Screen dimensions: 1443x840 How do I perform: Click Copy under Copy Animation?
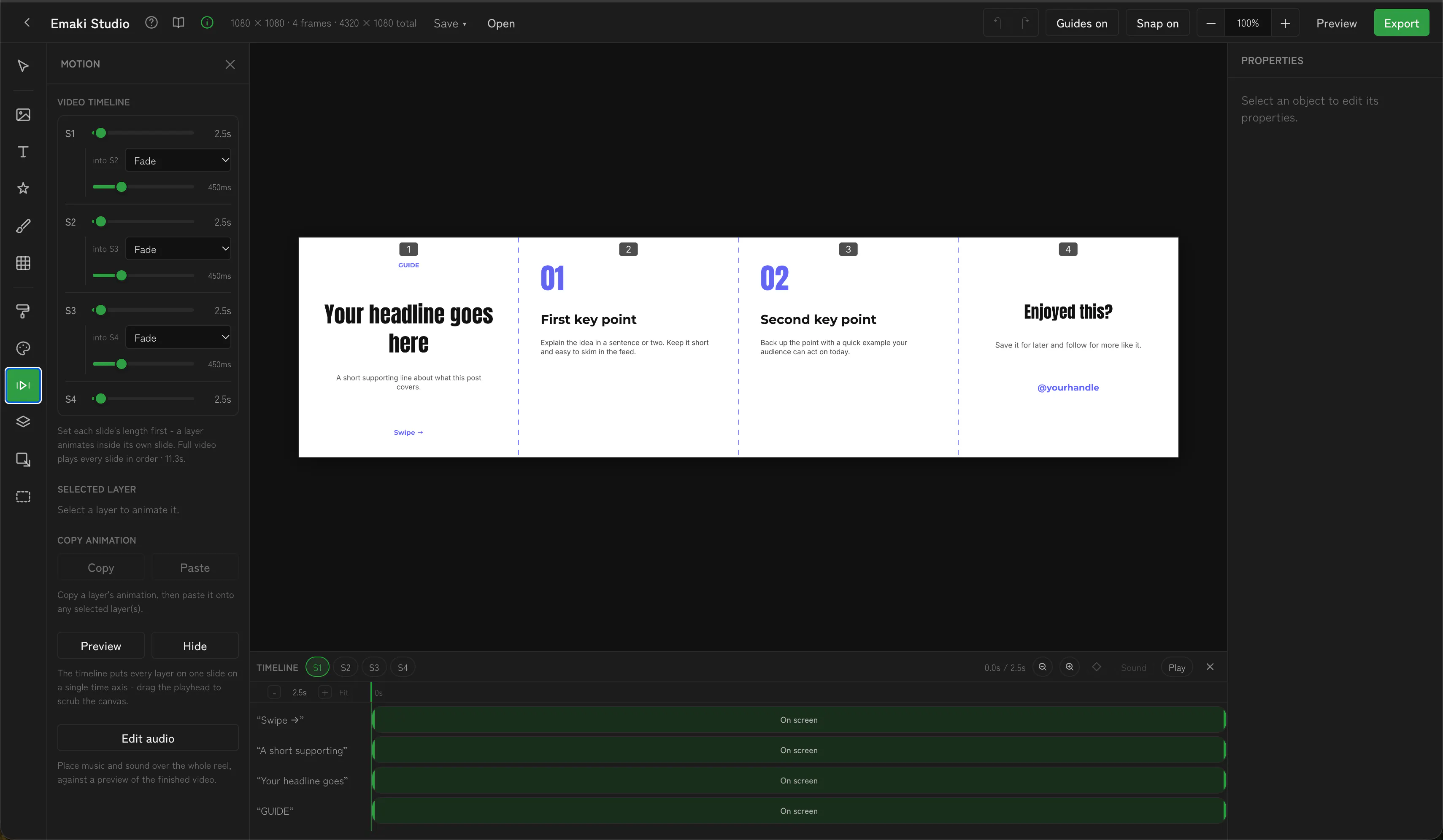[x=101, y=568]
